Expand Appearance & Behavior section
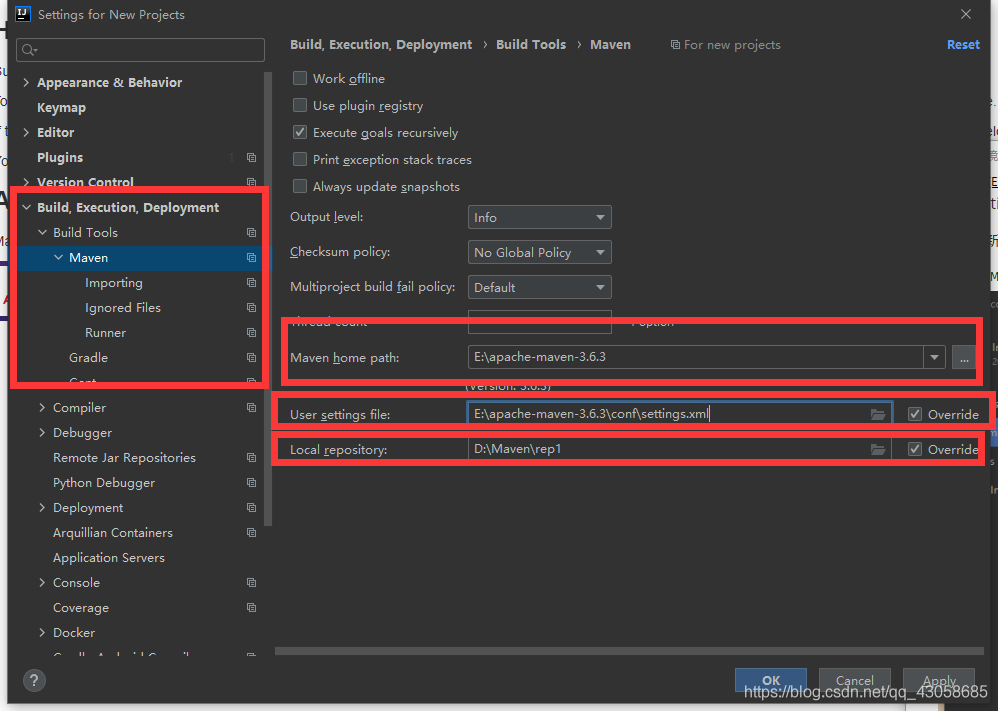 (x=26, y=82)
